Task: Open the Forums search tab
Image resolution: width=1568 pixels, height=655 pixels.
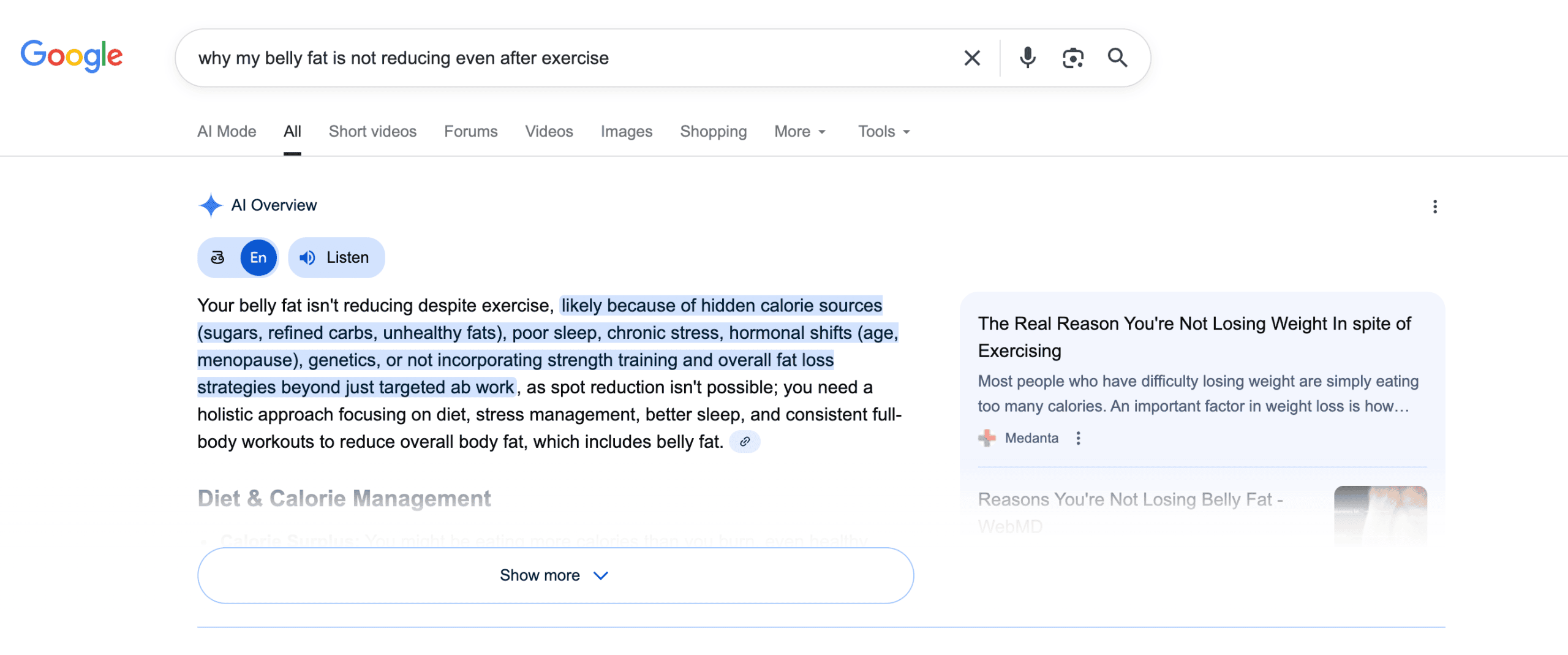Action: pyautogui.click(x=470, y=131)
